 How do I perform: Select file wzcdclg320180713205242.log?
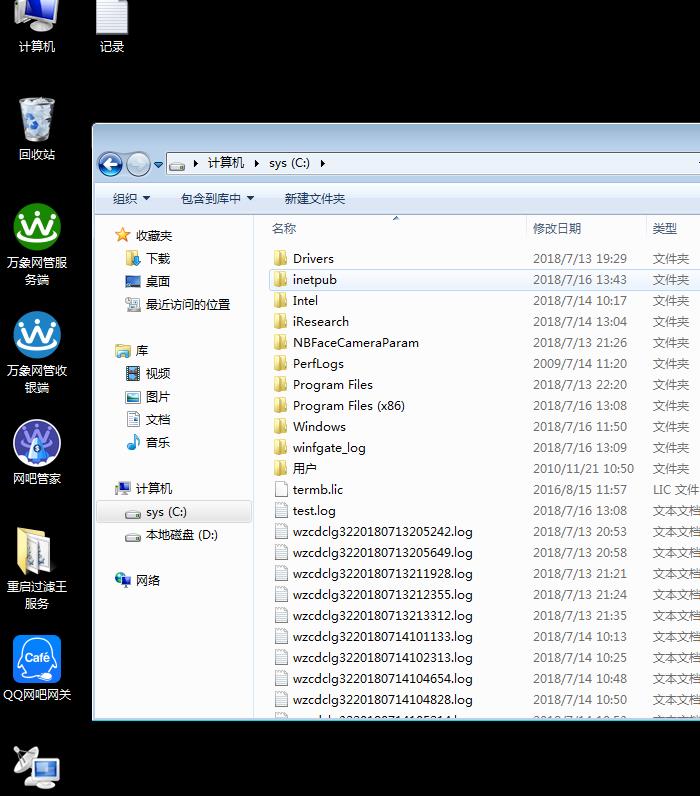382,532
